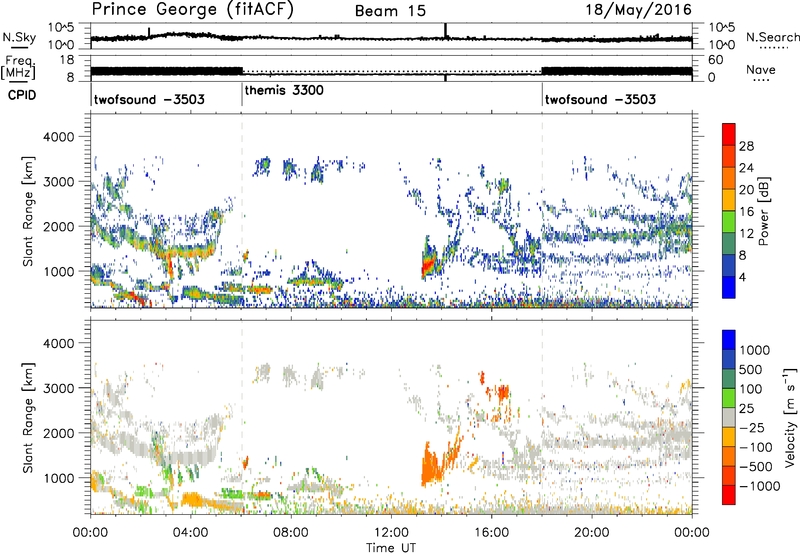
Task: Click the "CPID" row label
Action: pyautogui.click(x=22, y=95)
